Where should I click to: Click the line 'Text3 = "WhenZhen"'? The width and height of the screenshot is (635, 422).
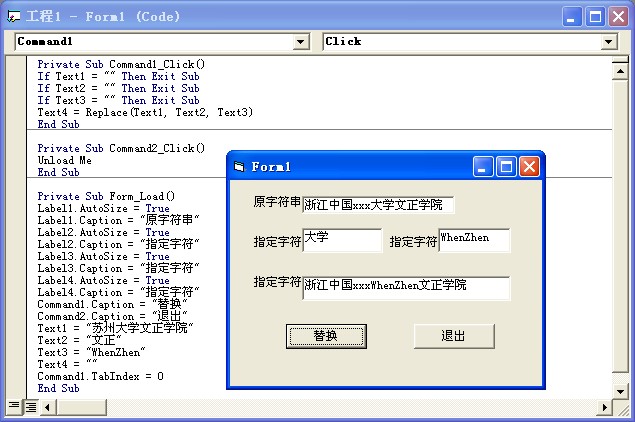point(92,352)
